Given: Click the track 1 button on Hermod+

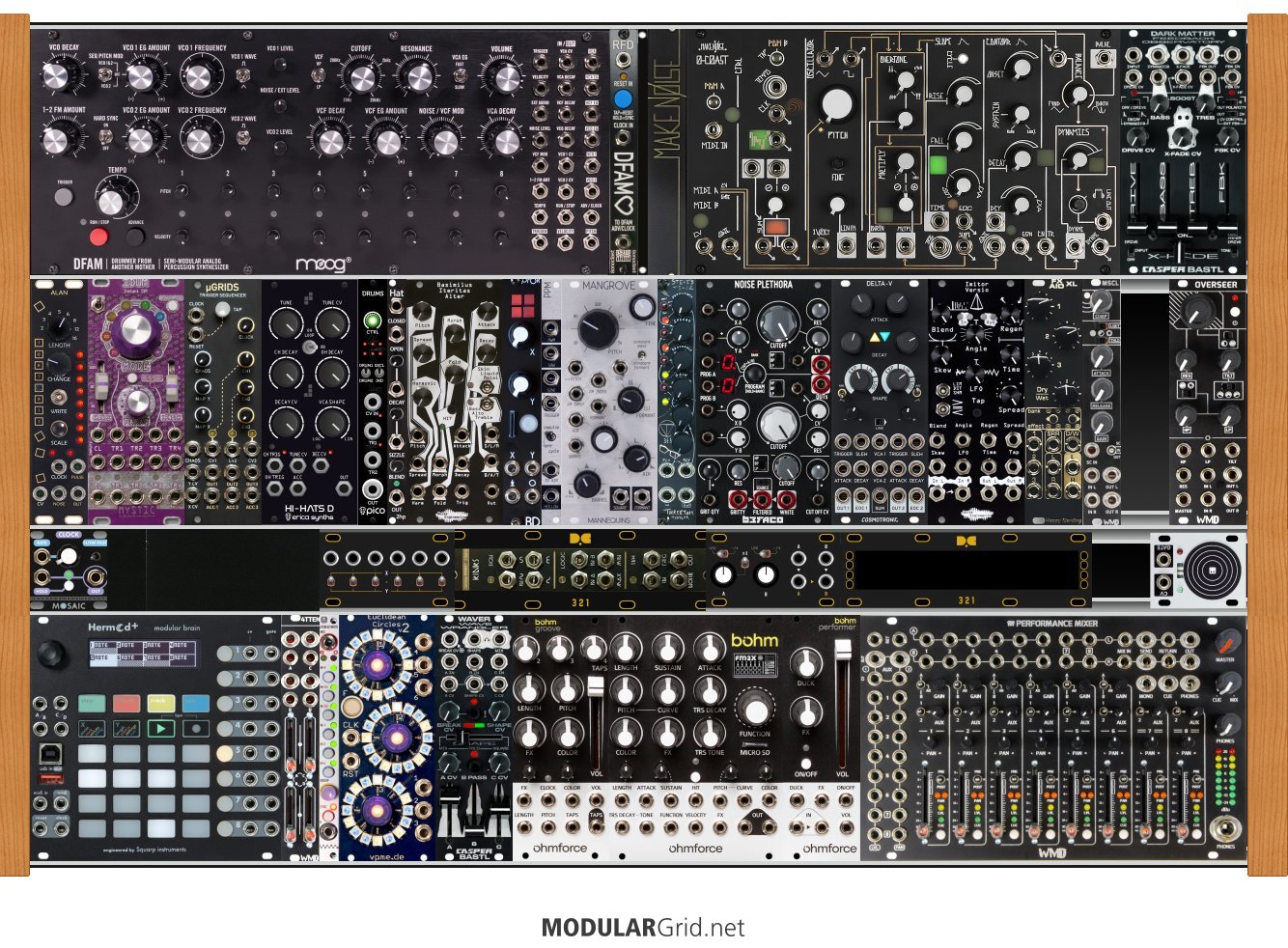Looking at the screenshot, I should 226,654.
